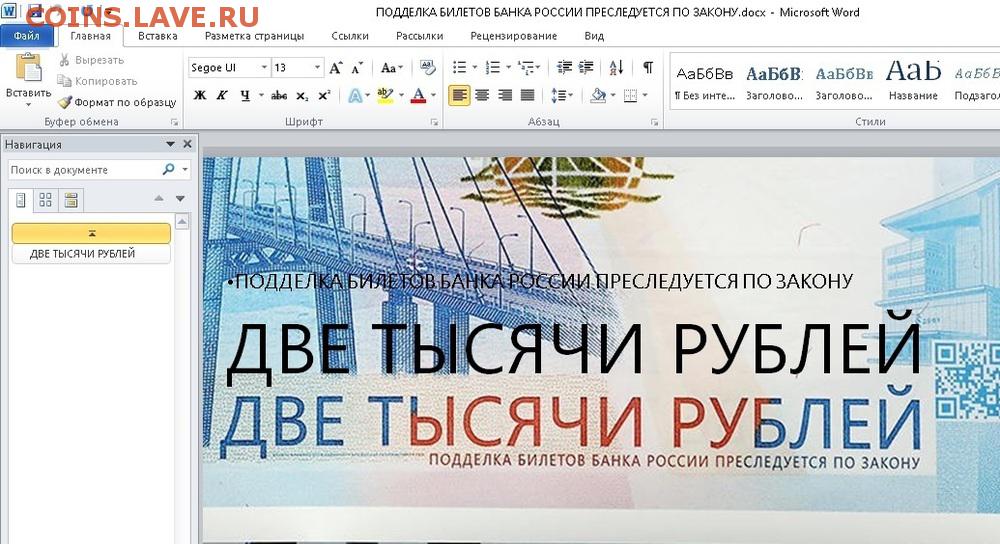Viewport: 1000px width, 544px height.
Task: Expand the highlight color dropdown arrow
Action: 402,96
